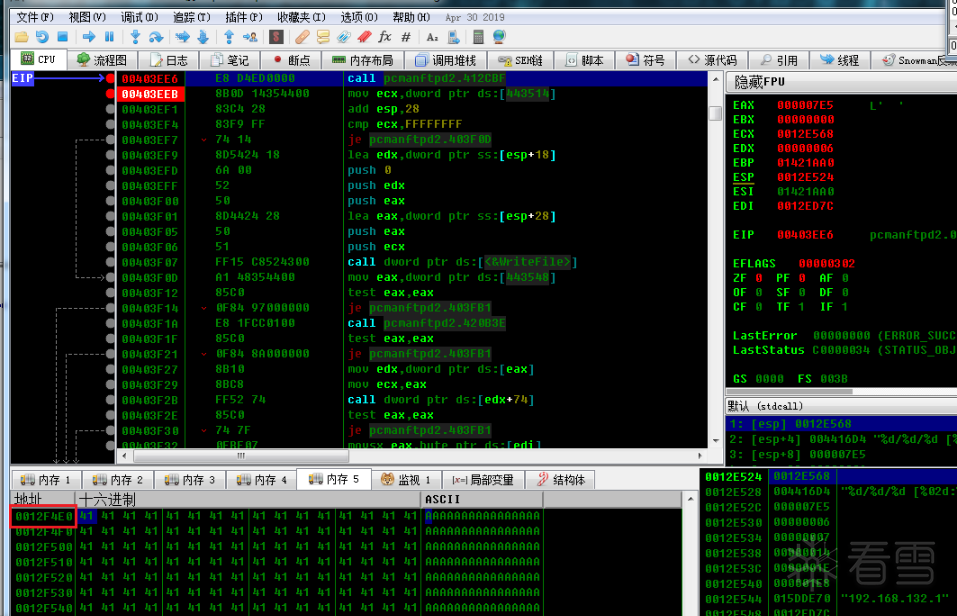Open the 文件 menu
Image resolution: width=957 pixels, height=616 pixels.
[x=35, y=17]
